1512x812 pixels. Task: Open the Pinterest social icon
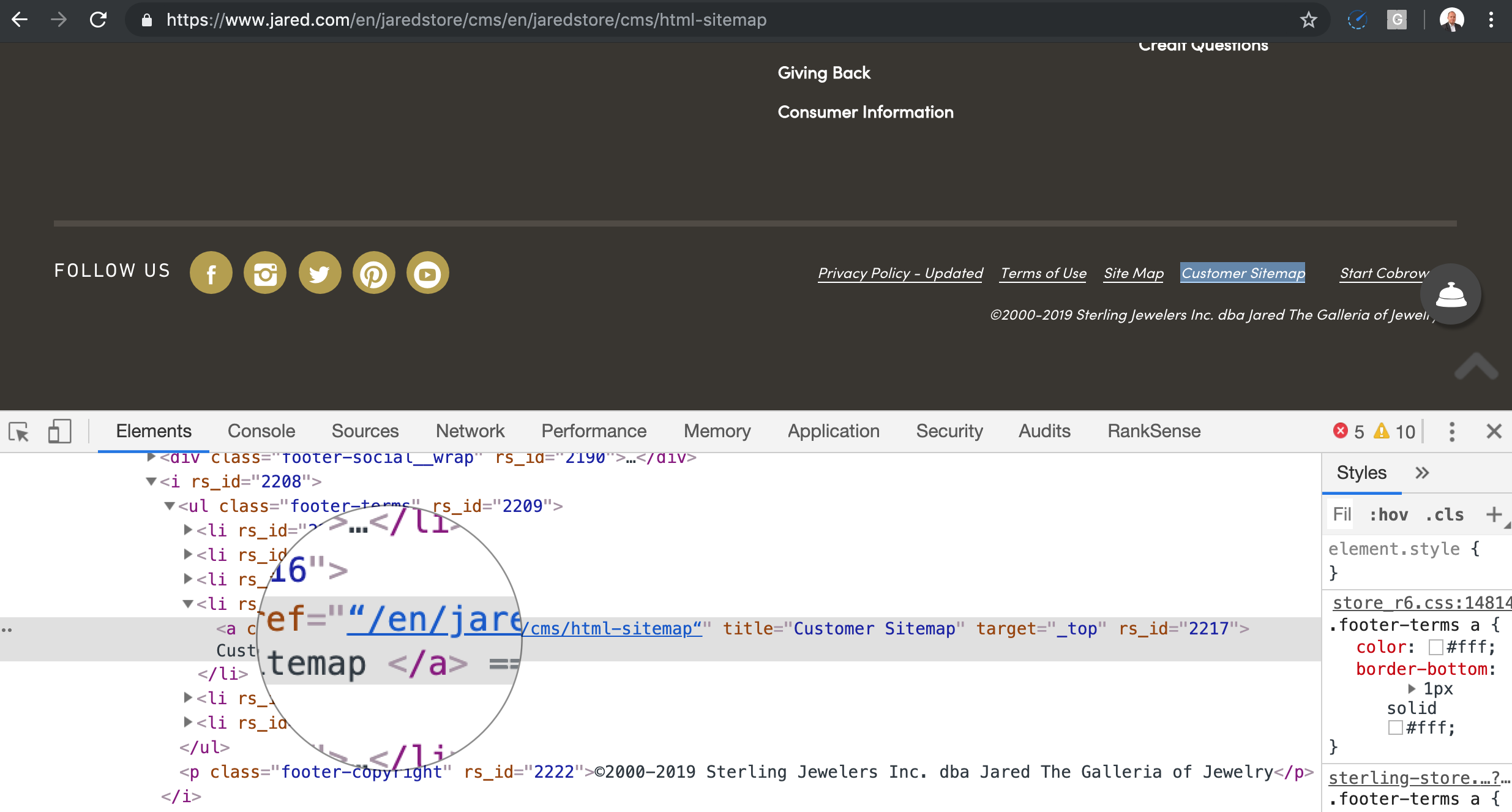373,273
